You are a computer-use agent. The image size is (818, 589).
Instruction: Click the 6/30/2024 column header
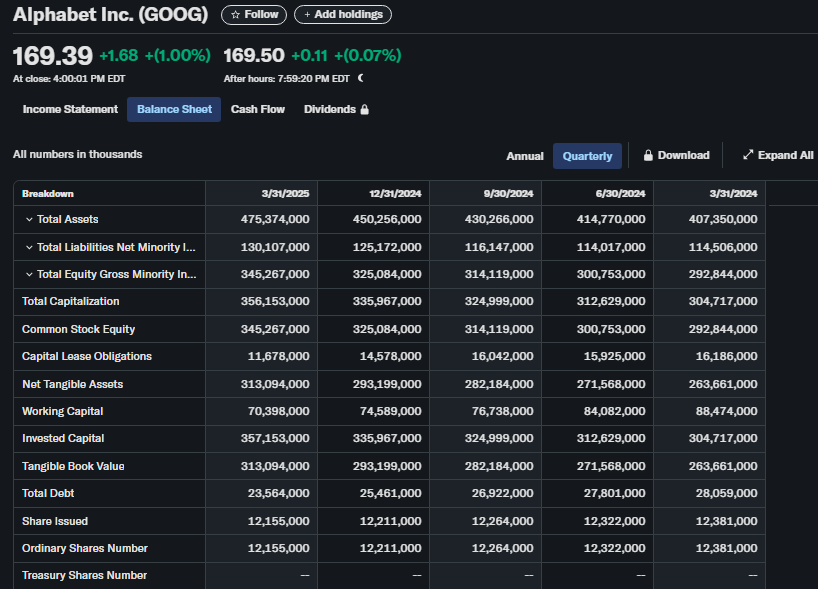pyautogui.click(x=620, y=194)
